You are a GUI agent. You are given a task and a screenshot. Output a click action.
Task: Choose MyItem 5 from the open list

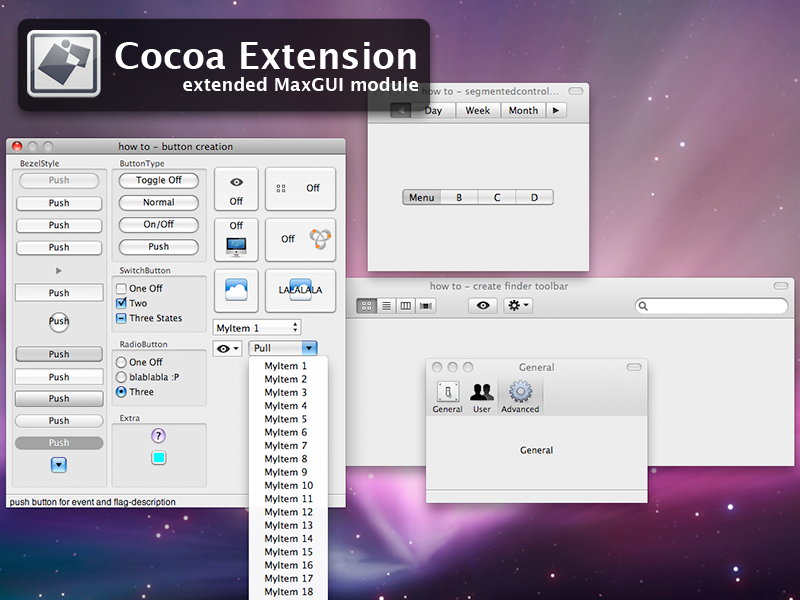288,419
